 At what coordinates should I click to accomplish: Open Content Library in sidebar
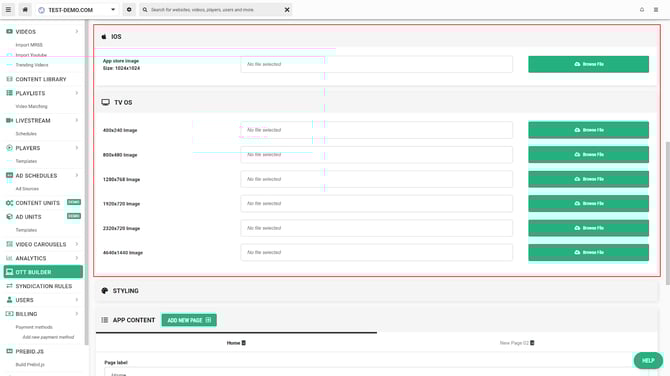click(41, 79)
